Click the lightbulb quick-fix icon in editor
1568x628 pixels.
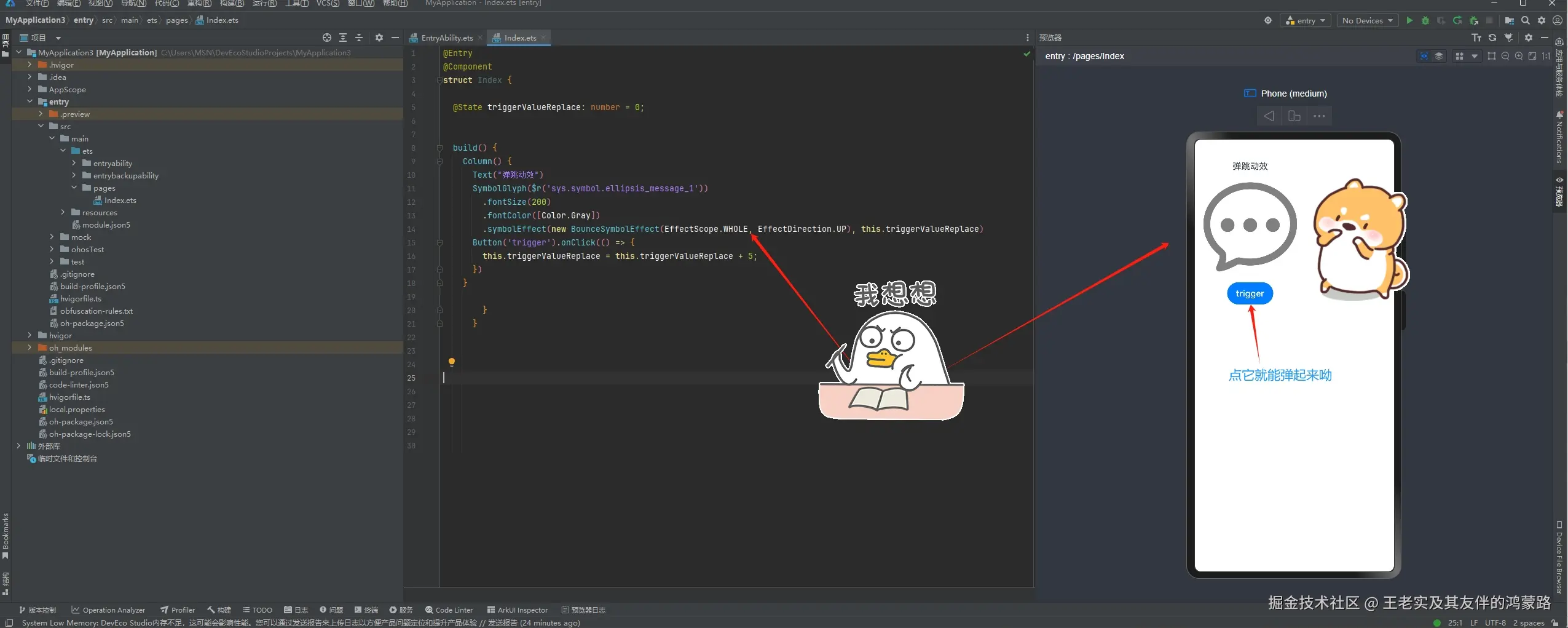[452, 362]
